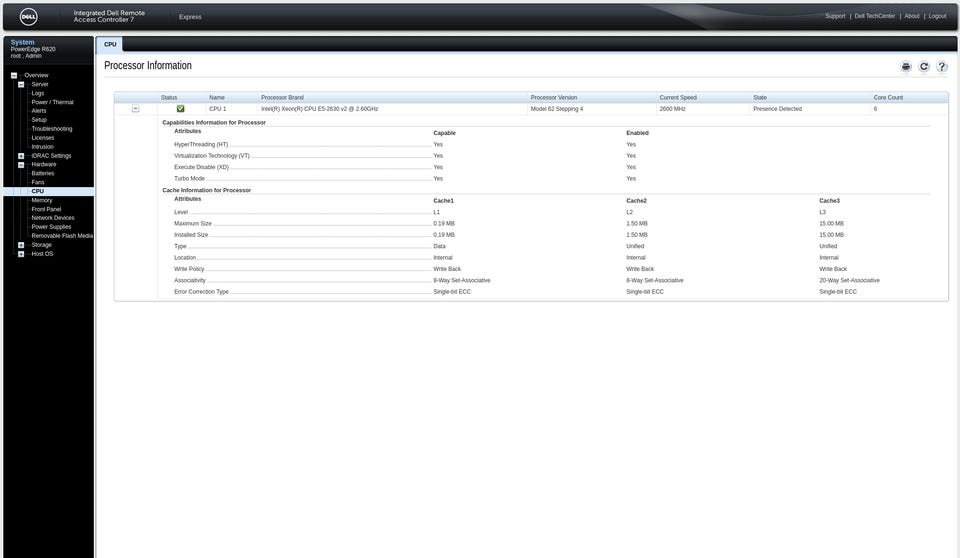Expand the Host OS tree node
960x558 pixels.
click(x=21, y=254)
